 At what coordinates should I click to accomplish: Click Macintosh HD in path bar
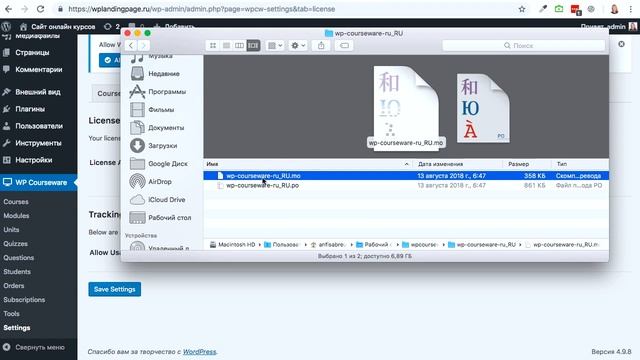click(x=232, y=244)
